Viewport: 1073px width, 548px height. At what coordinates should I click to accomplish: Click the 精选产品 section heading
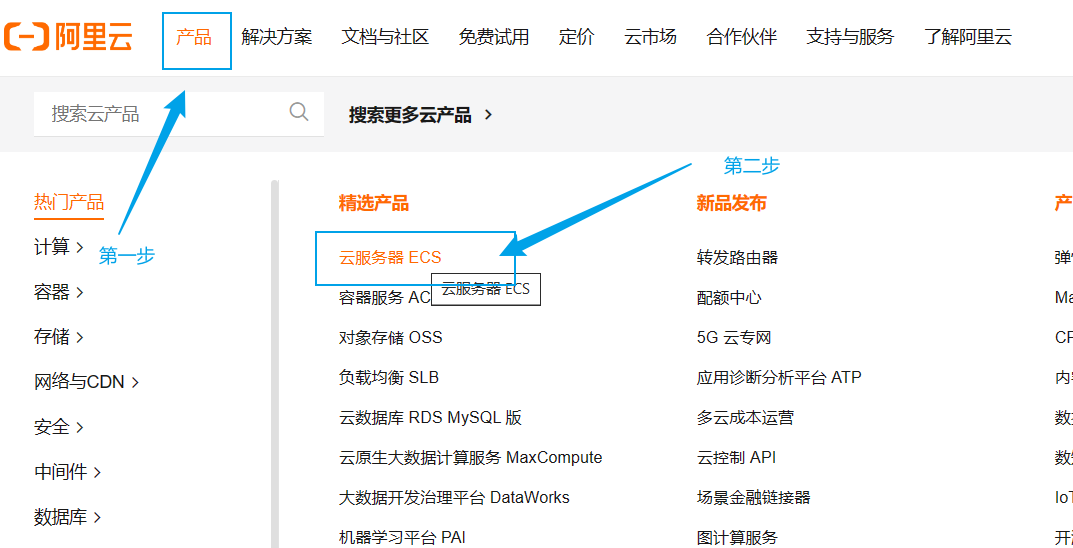coord(374,203)
